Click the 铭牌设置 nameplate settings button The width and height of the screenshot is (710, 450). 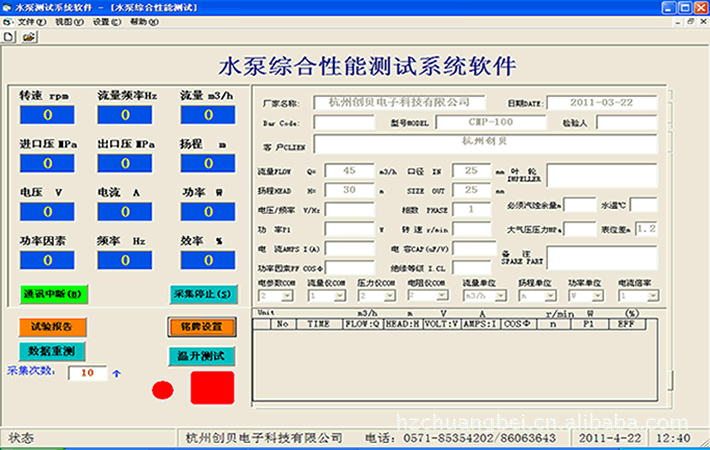click(x=201, y=326)
